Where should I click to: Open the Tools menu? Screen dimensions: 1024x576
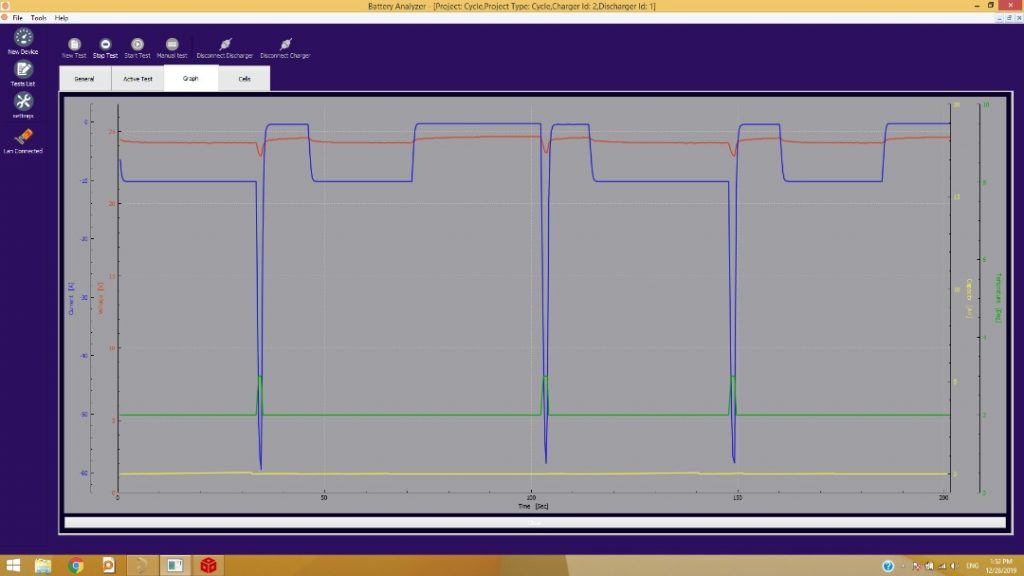pos(38,18)
